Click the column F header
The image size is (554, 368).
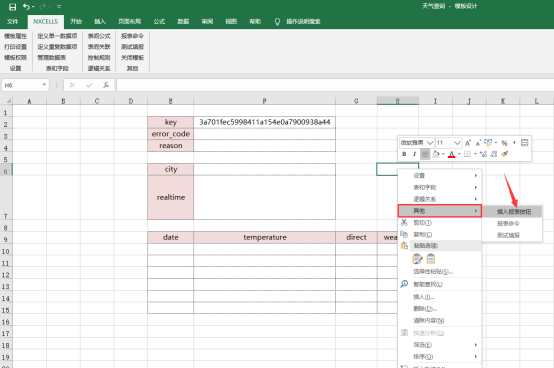tap(265, 101)
